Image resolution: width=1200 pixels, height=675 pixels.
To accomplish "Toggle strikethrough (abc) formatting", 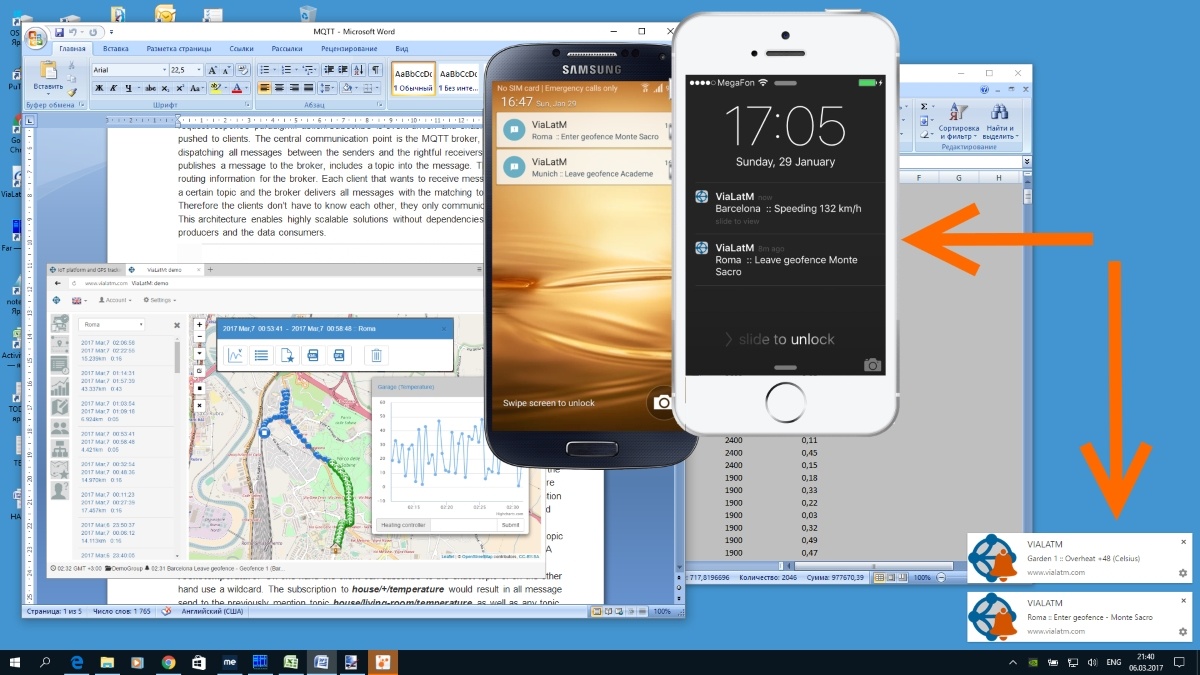I will tap(150, 88).
